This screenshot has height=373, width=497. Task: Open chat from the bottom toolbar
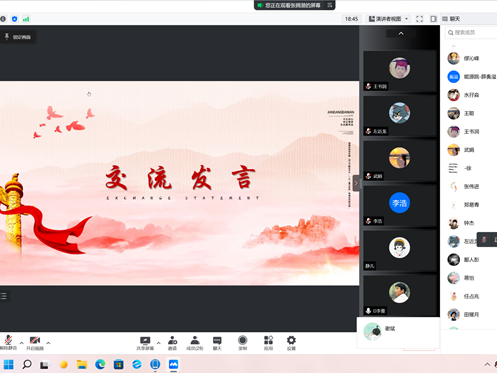[217, 343]
